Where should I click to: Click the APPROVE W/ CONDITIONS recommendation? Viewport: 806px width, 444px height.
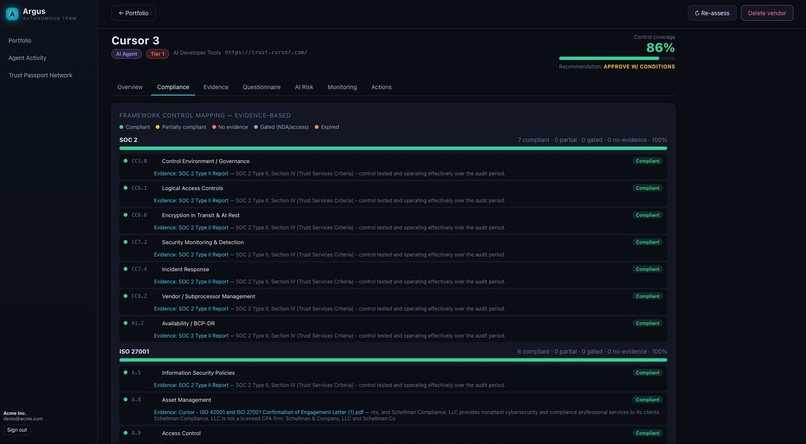639,67
